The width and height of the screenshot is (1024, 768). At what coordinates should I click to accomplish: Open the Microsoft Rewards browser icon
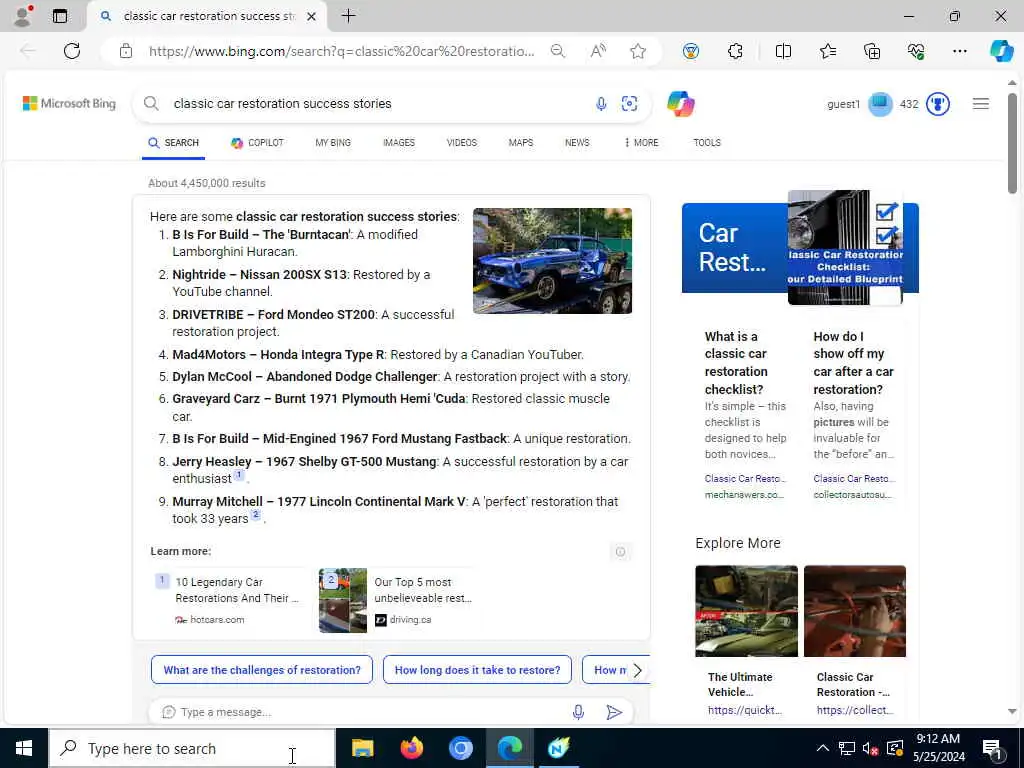(x=691, y=51)
